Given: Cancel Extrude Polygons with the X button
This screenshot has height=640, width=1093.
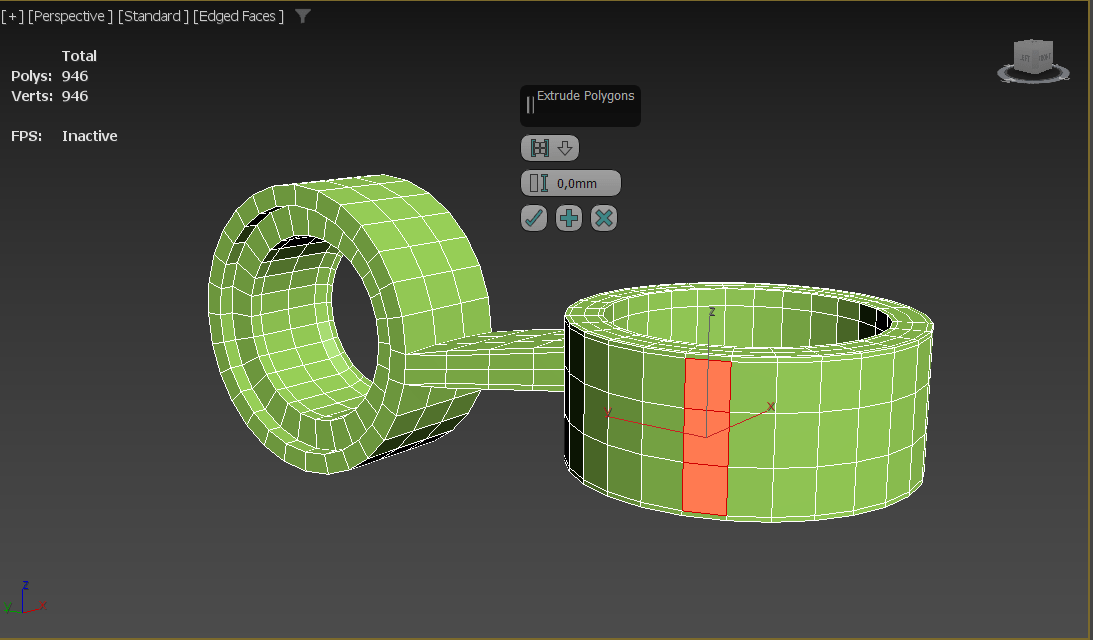Looking at the screenshot, I should [603, 218].
